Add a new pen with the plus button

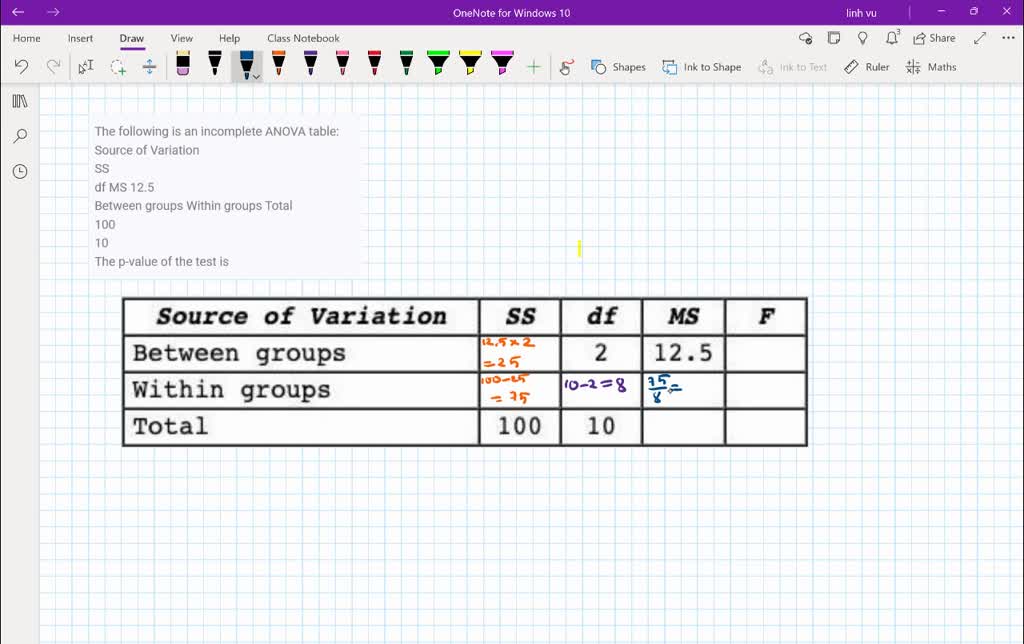(x=534, y=66)
